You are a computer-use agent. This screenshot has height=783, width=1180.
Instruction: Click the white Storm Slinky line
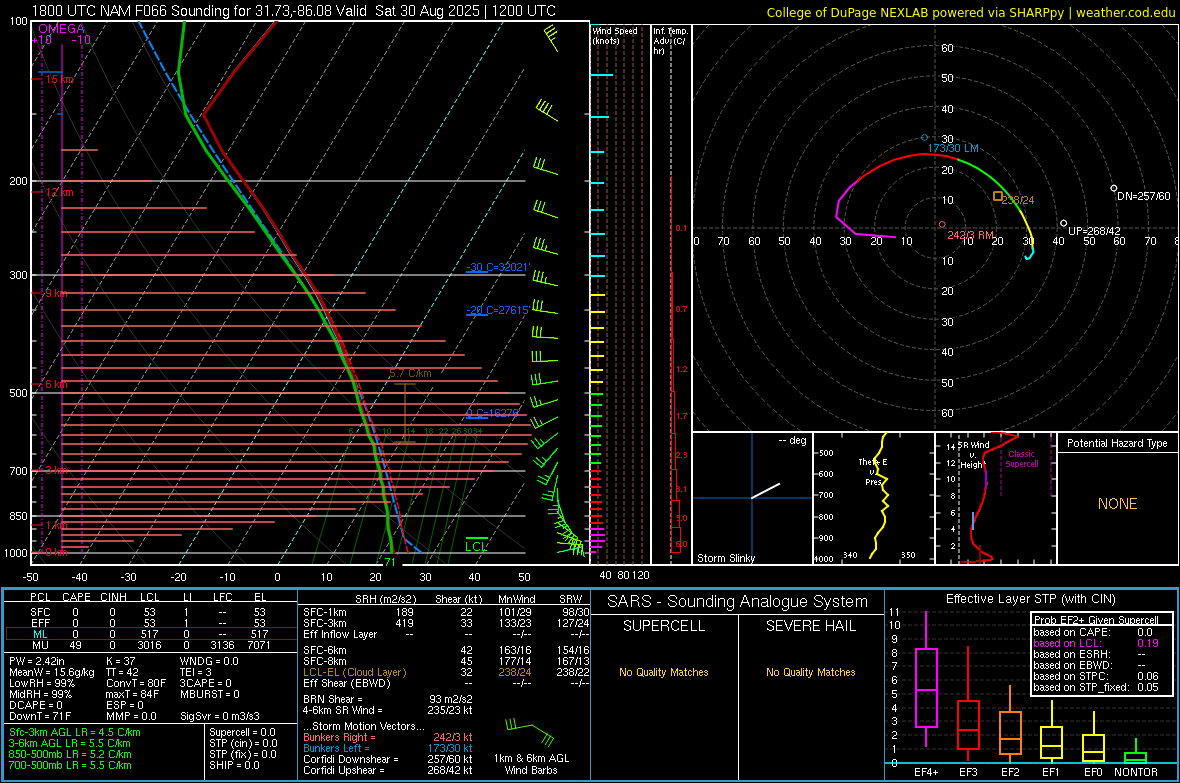click(x=765, y=491)
